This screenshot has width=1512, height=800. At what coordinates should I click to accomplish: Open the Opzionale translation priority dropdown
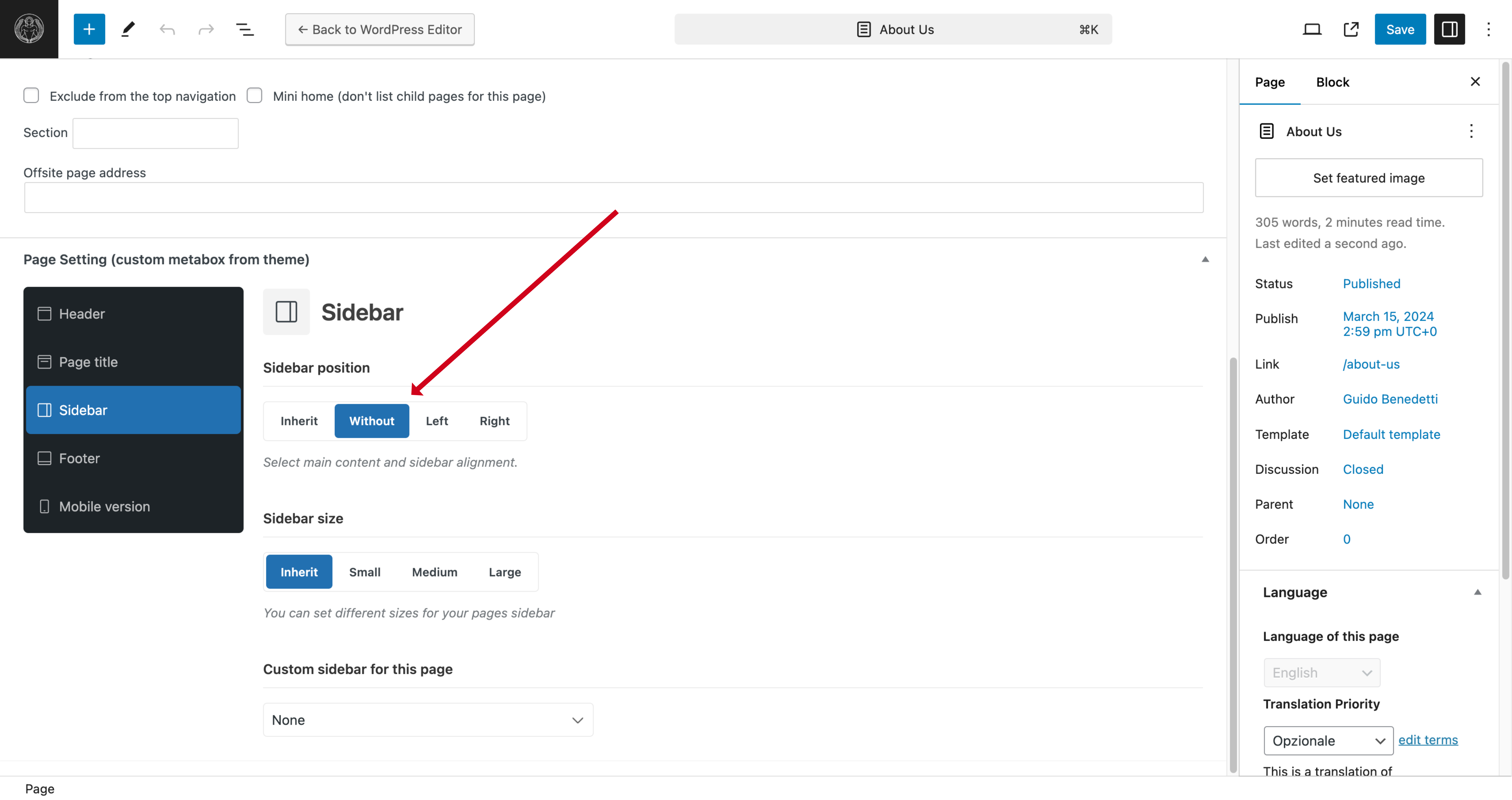[1328, 741]
